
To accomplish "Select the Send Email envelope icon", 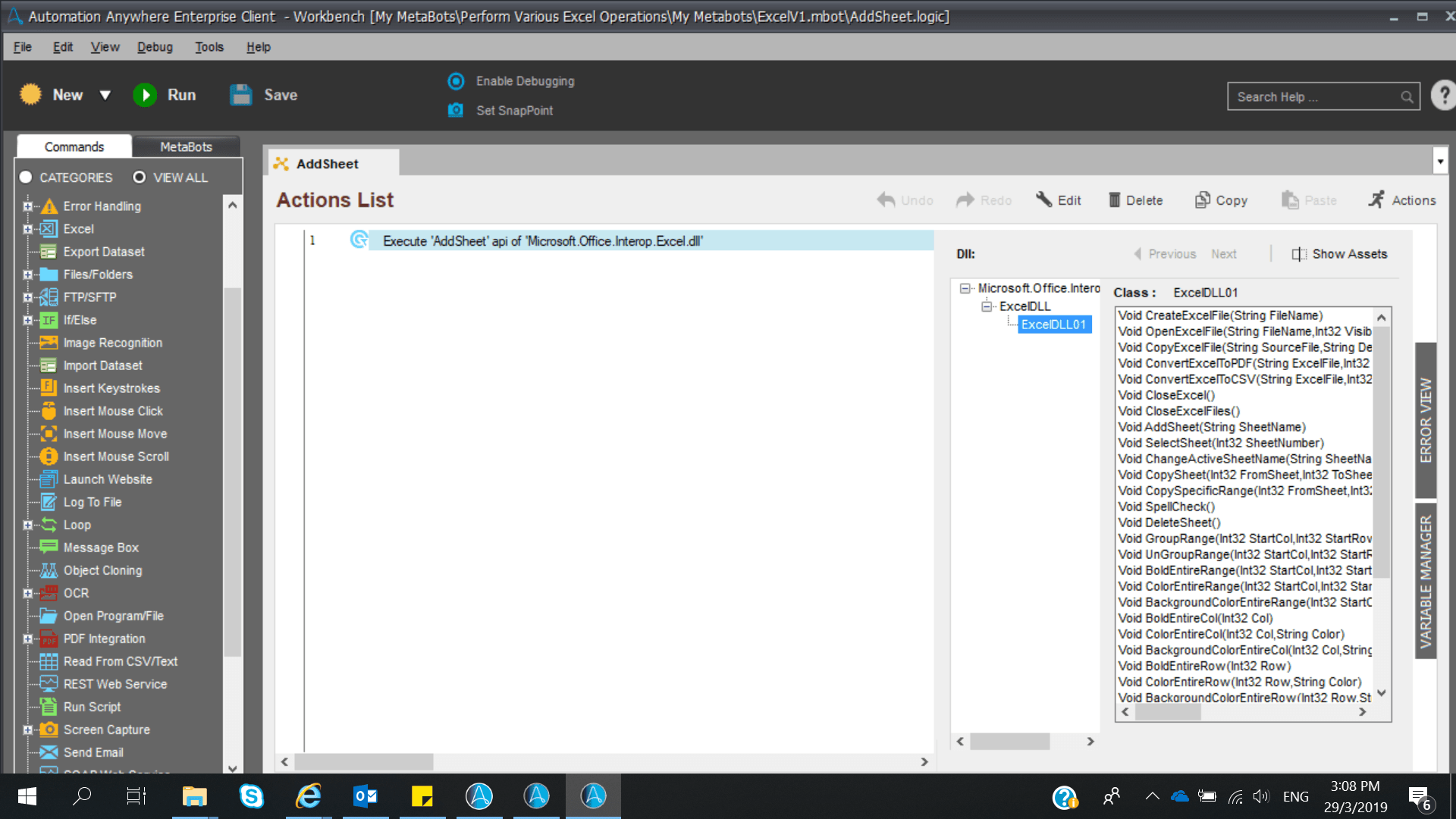I will pos(49,752).
